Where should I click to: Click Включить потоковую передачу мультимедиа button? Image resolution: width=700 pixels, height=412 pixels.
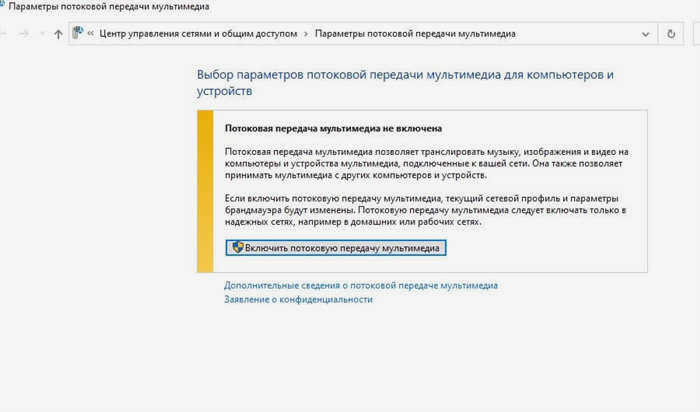click(336, 248)
